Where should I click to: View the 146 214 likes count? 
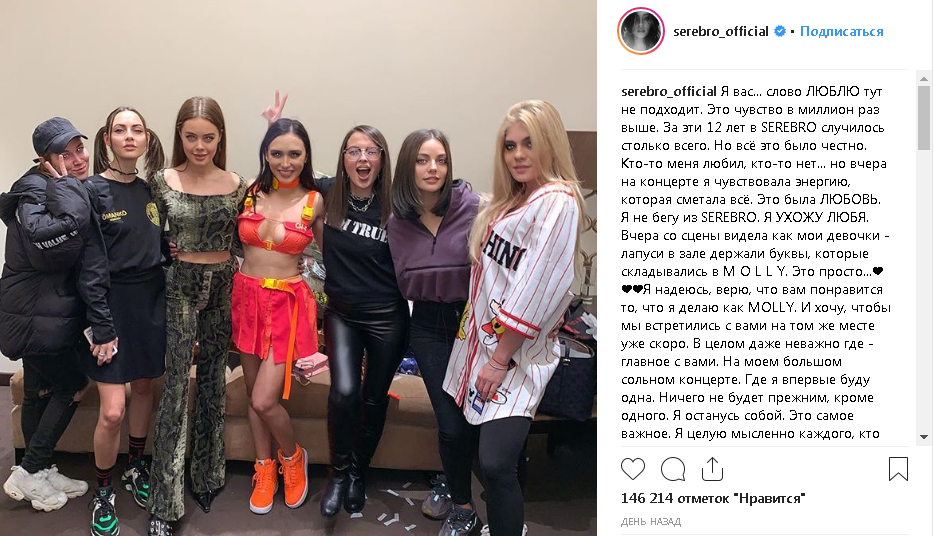[712, 498]
